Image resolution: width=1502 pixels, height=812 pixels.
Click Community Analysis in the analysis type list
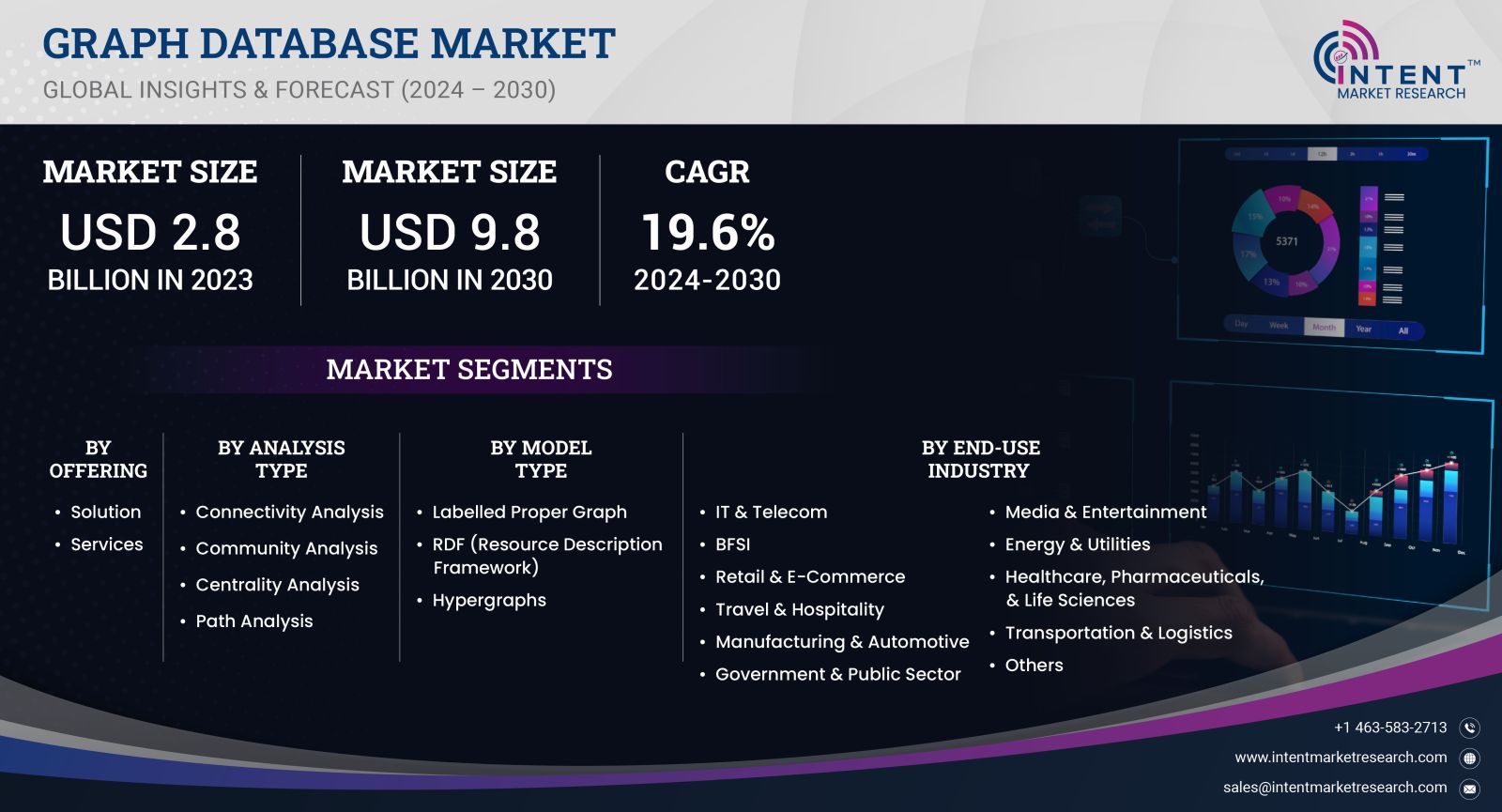coord(286,548)
